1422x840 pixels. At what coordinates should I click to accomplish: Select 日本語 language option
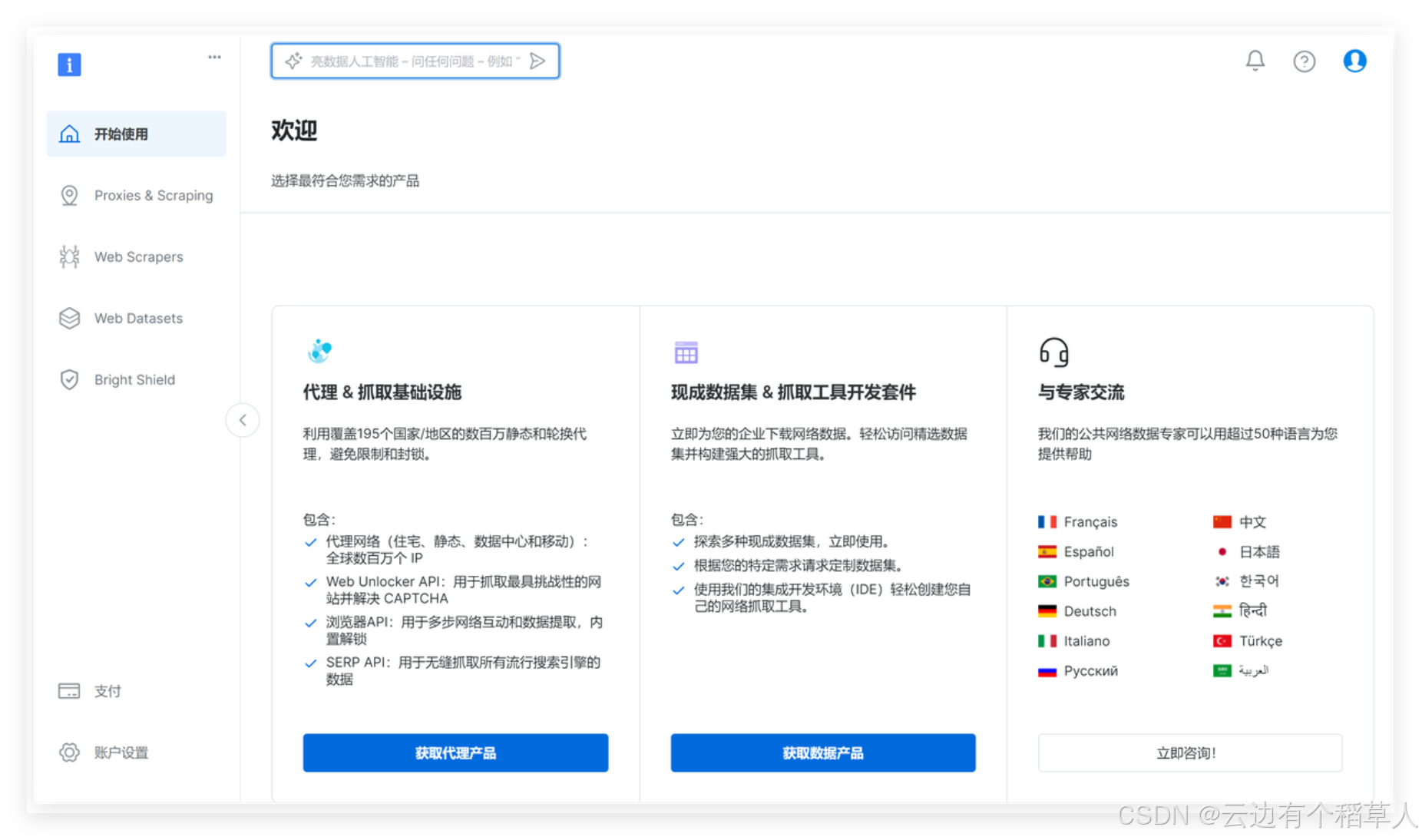pyautogui.click(x=1246, y=551)
